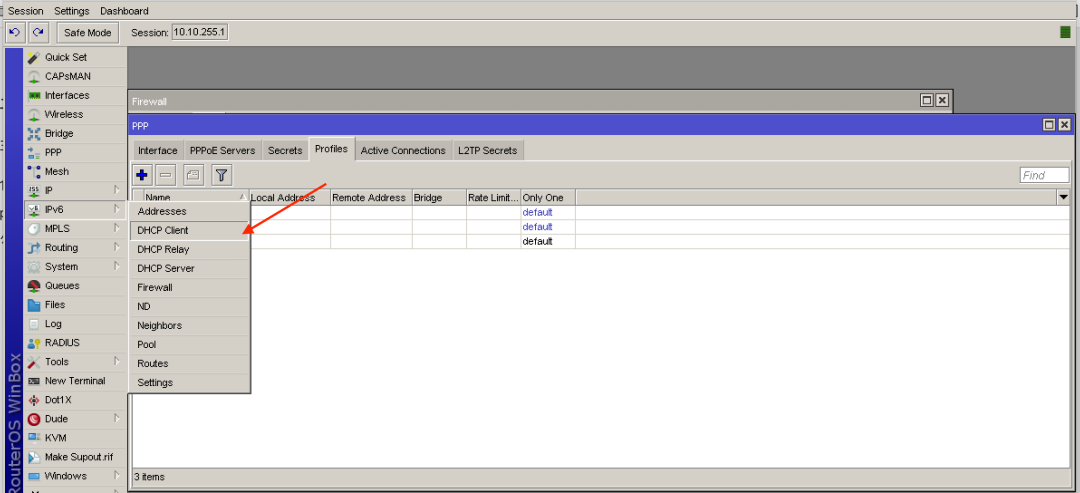Choose DHCP Relay from IPv6 submenu
1080x493 pixels.
[x=189, y=249]
